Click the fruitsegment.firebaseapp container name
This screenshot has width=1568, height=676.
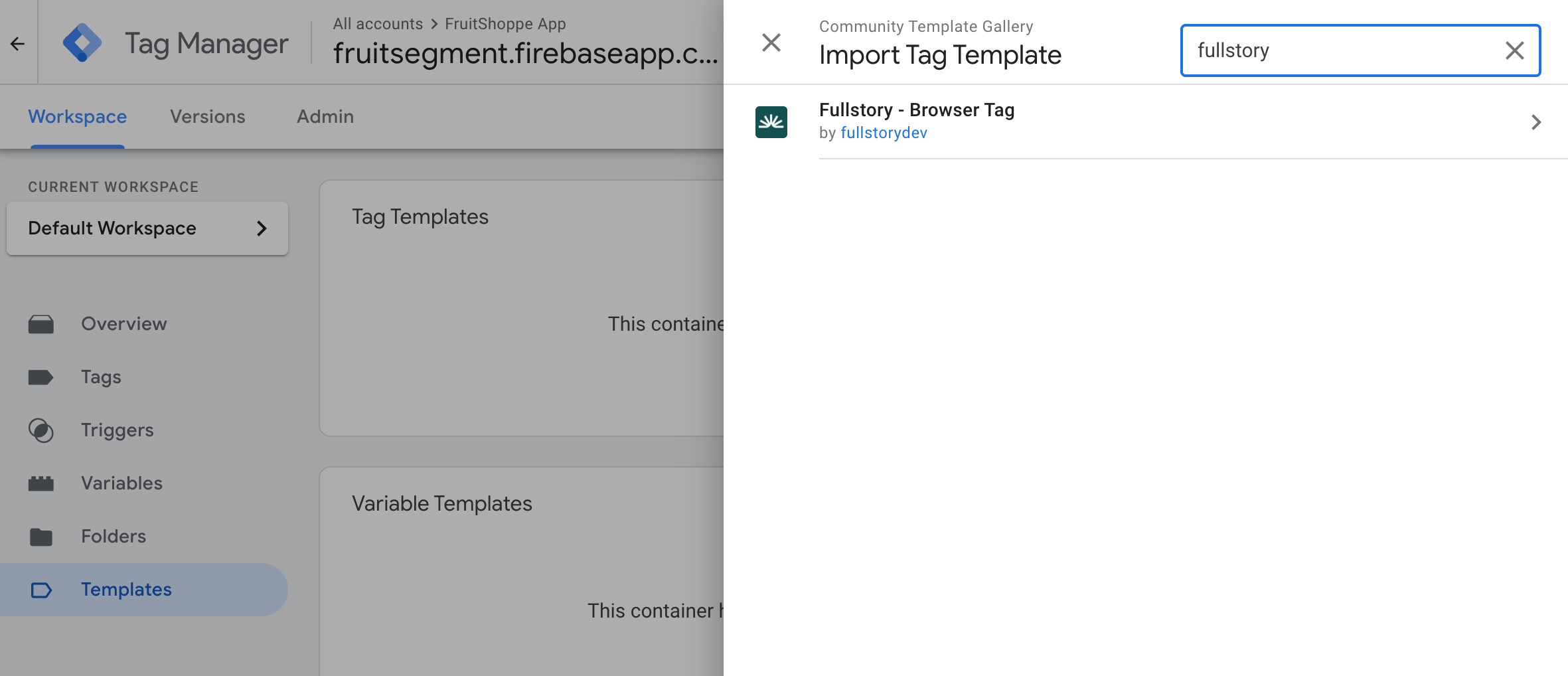pos(526,53)
